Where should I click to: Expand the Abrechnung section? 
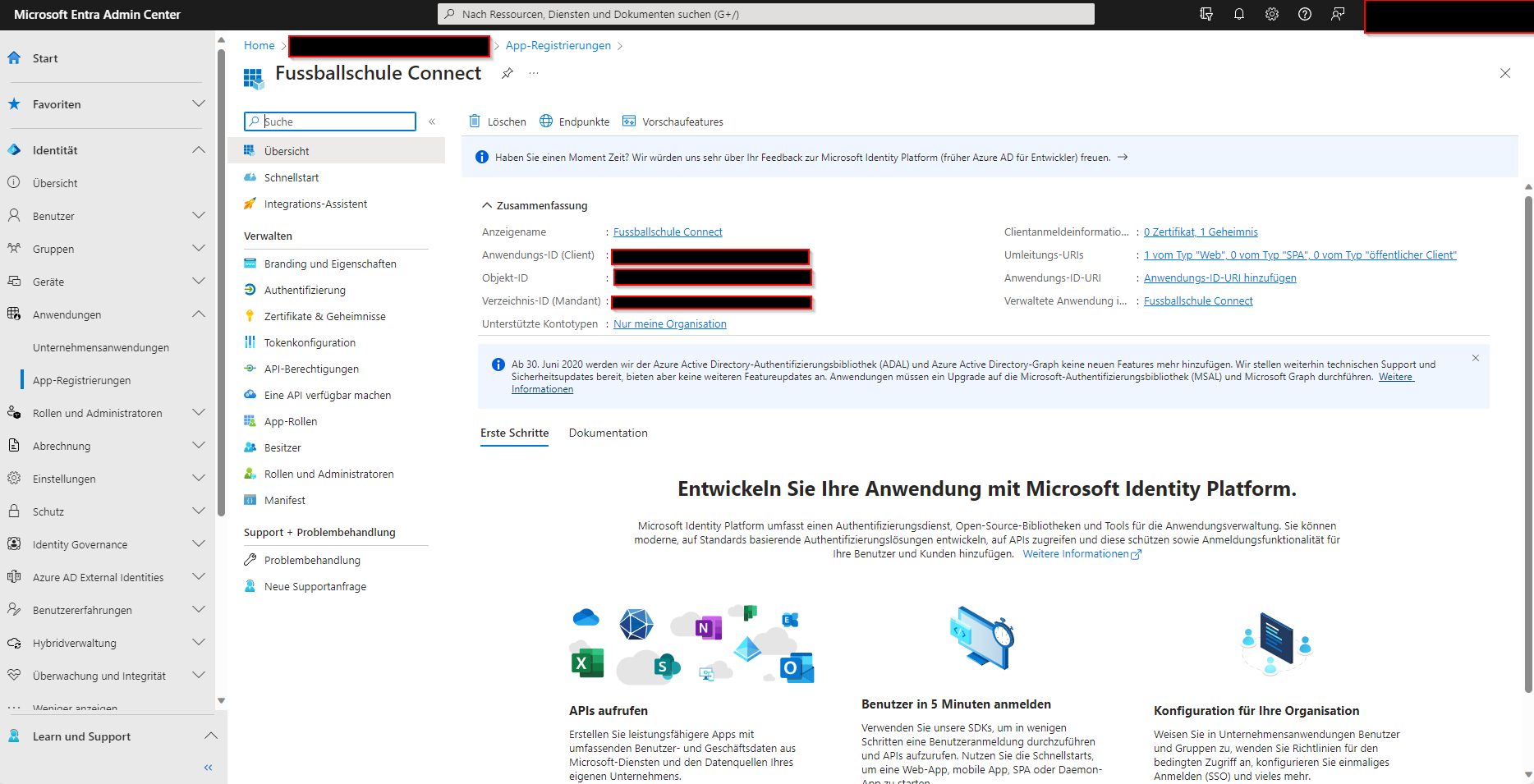(198, 446)
